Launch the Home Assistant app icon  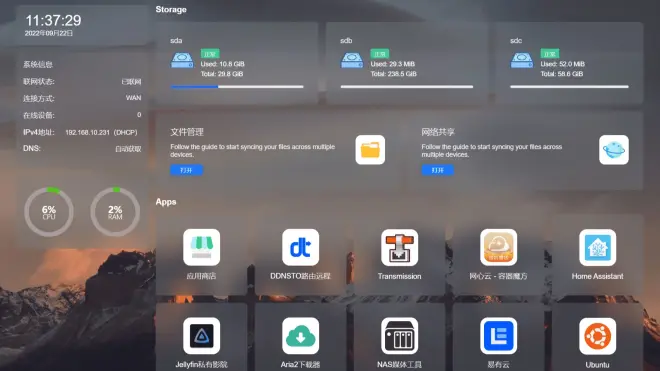[x=597, y=247]
